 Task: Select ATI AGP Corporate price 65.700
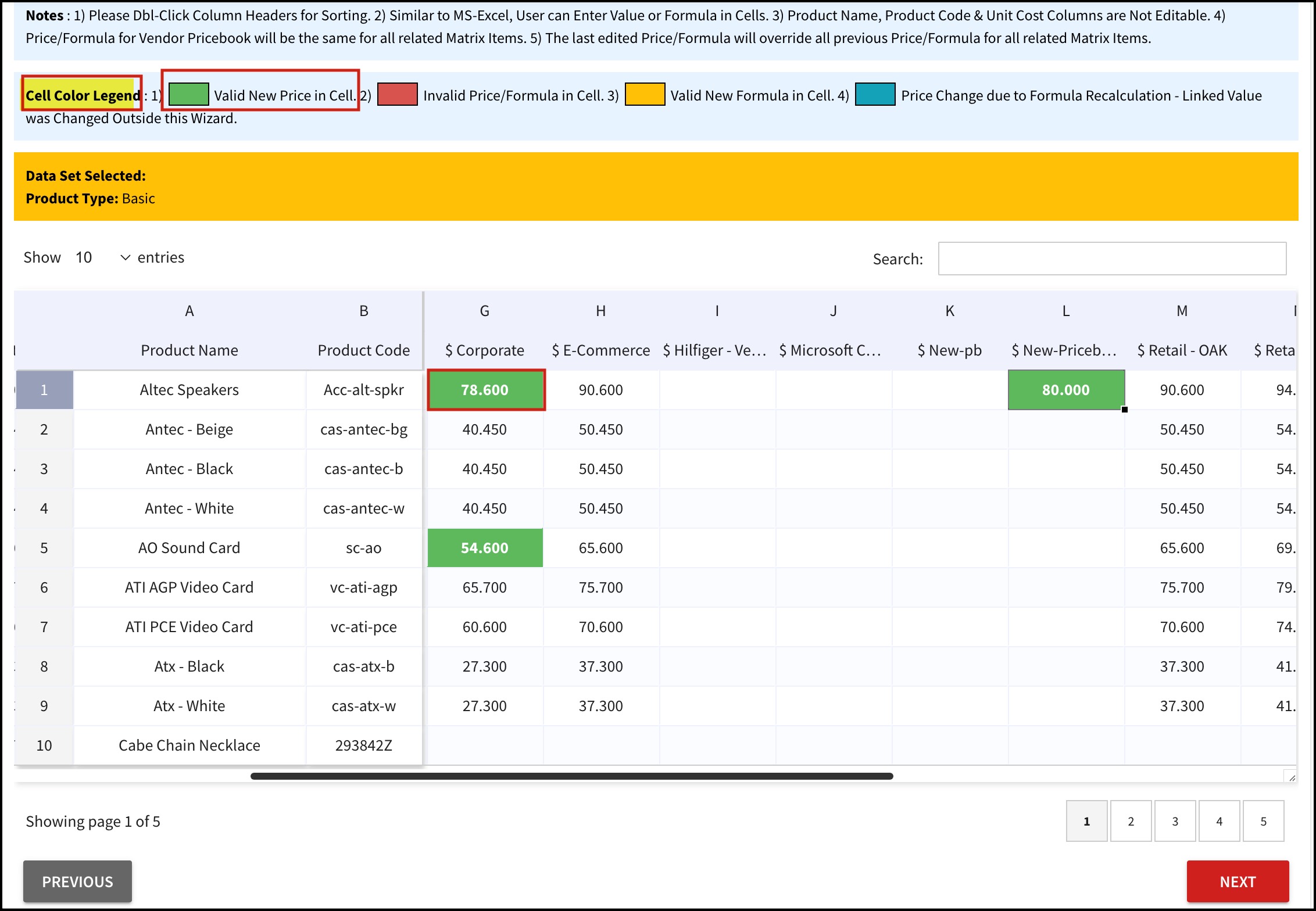(x=485, y=587)
